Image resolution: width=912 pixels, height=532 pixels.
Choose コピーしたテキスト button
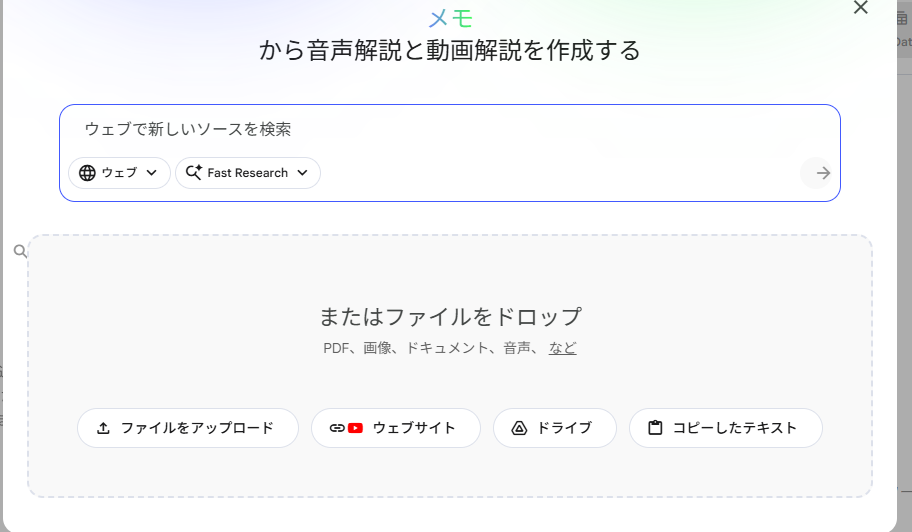pyautogui.click(x=726, y=428)
